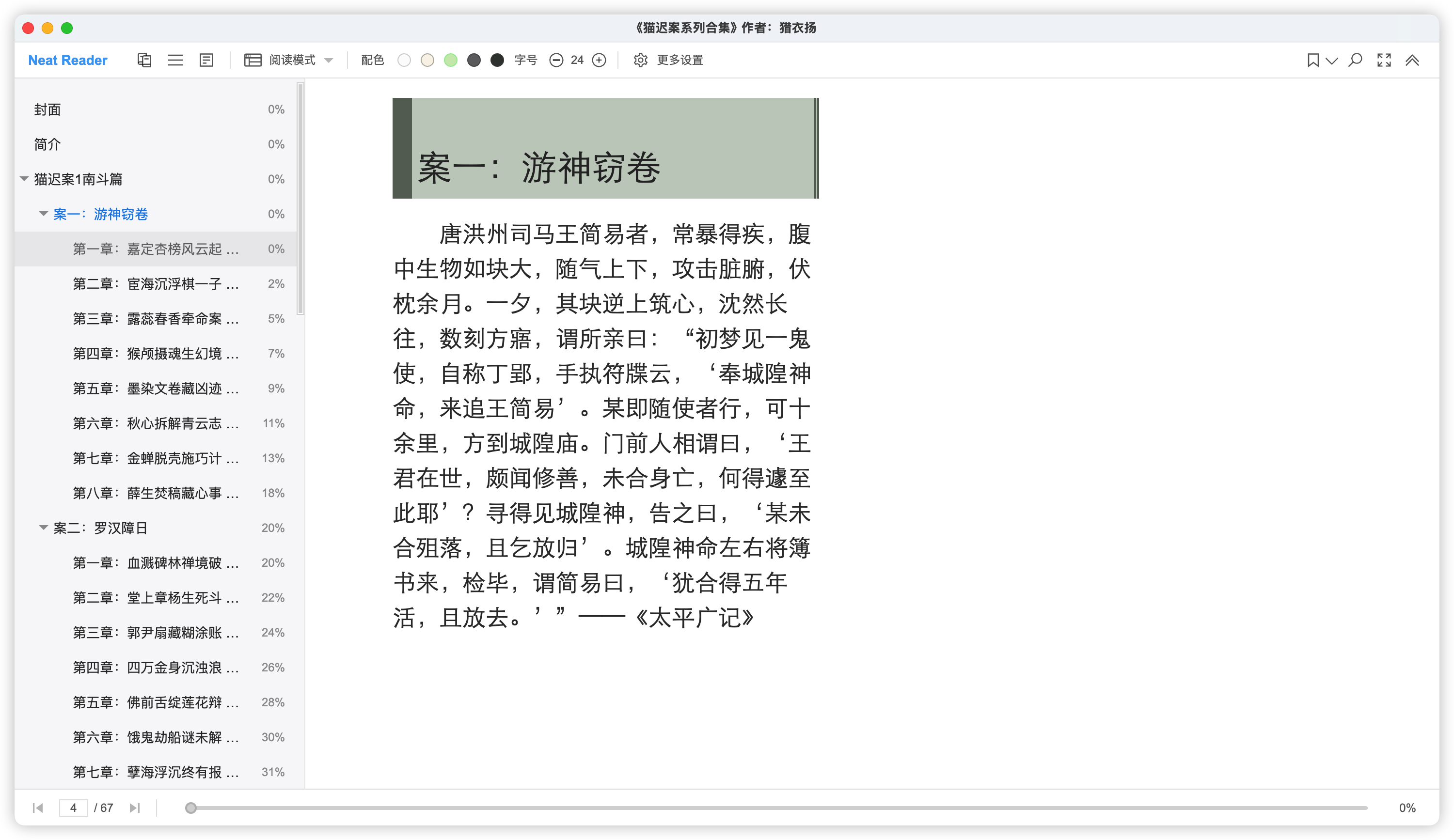Click the 更多设置 gear icon
The height and width of the screenshot is (840, 1454).
click(640, 60)
